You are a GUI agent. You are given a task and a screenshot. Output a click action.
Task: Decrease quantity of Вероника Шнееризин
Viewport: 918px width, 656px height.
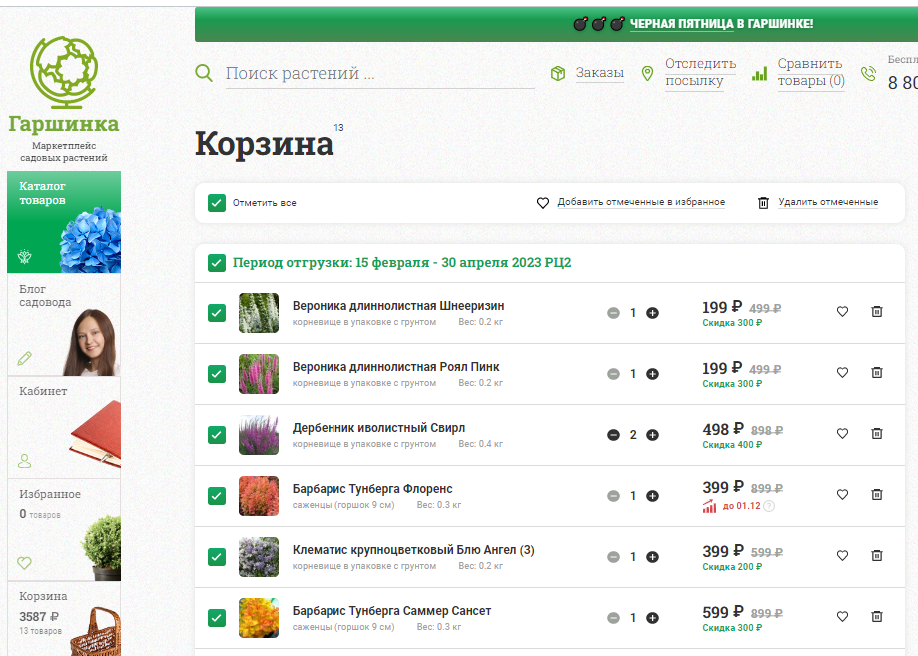(613, 313)
